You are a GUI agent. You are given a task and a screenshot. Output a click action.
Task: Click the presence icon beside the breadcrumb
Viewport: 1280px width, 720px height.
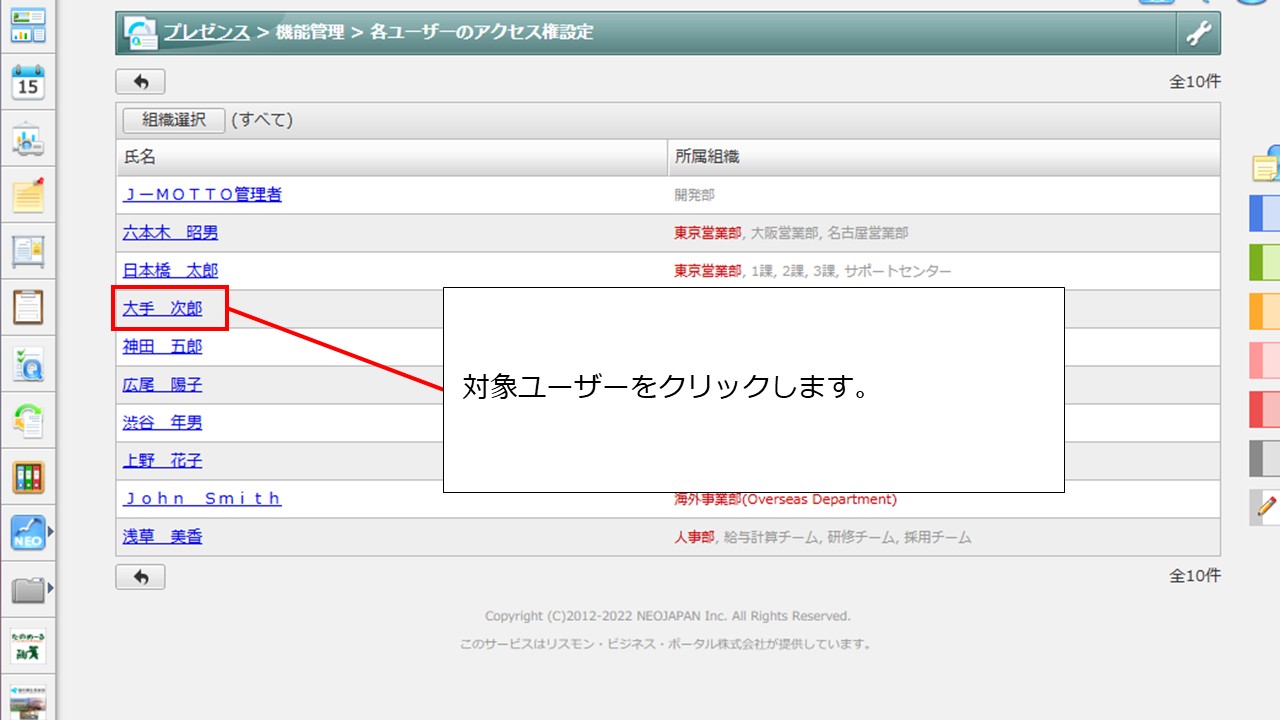click(140, 33)
